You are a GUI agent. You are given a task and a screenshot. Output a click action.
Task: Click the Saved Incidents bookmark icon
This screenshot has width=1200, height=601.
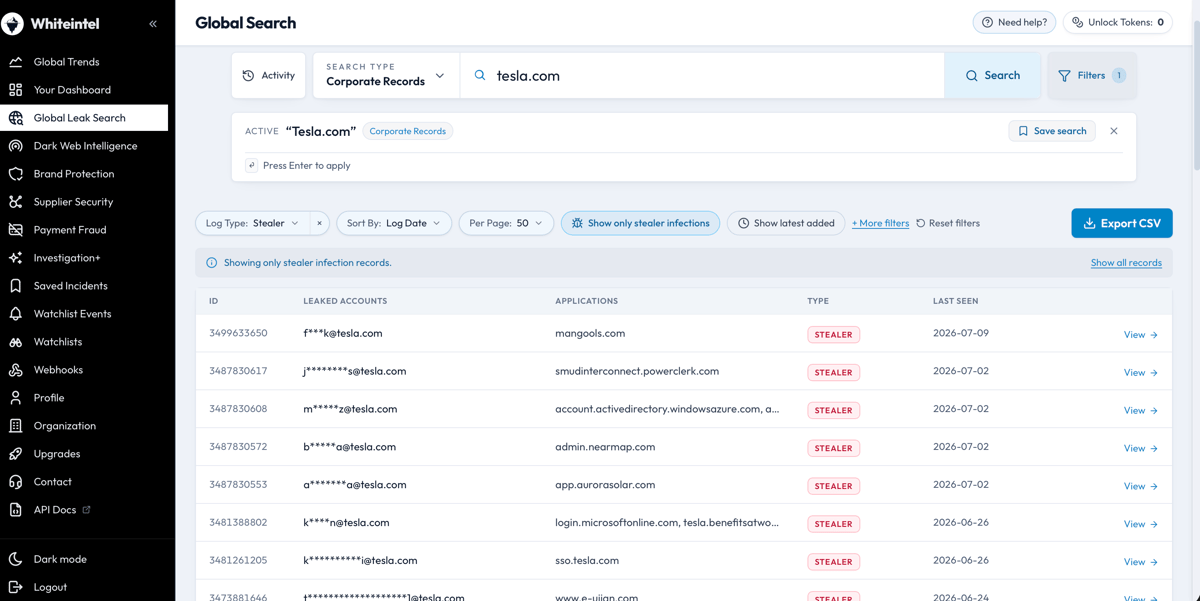[16, 286]
